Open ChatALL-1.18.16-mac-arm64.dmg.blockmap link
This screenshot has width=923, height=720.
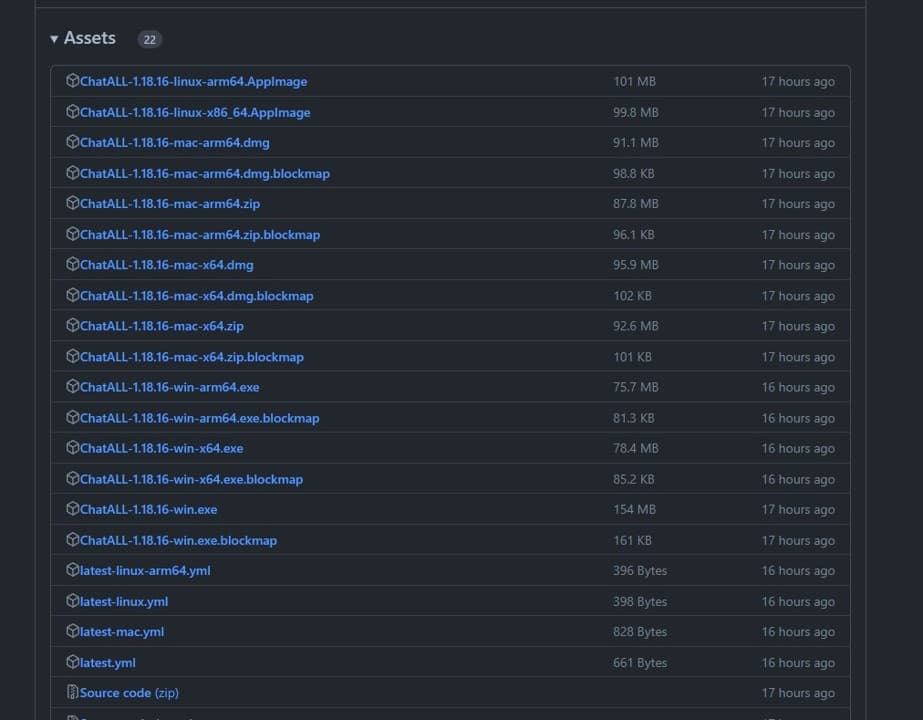(x=205, y=174)
